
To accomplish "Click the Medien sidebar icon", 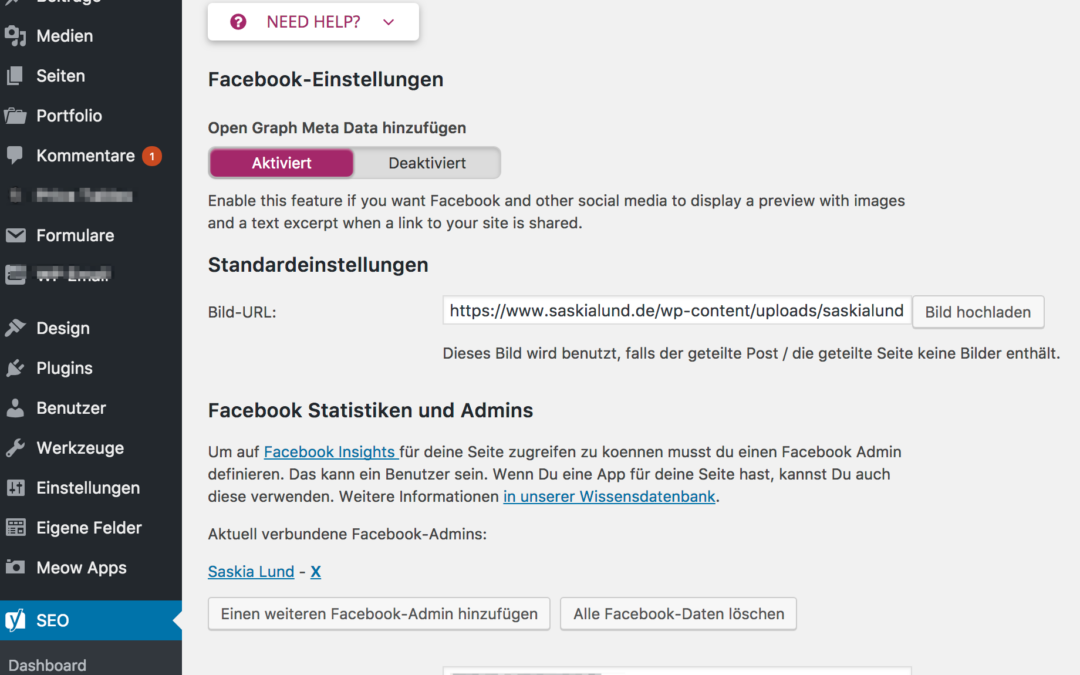I will point(15,36).
